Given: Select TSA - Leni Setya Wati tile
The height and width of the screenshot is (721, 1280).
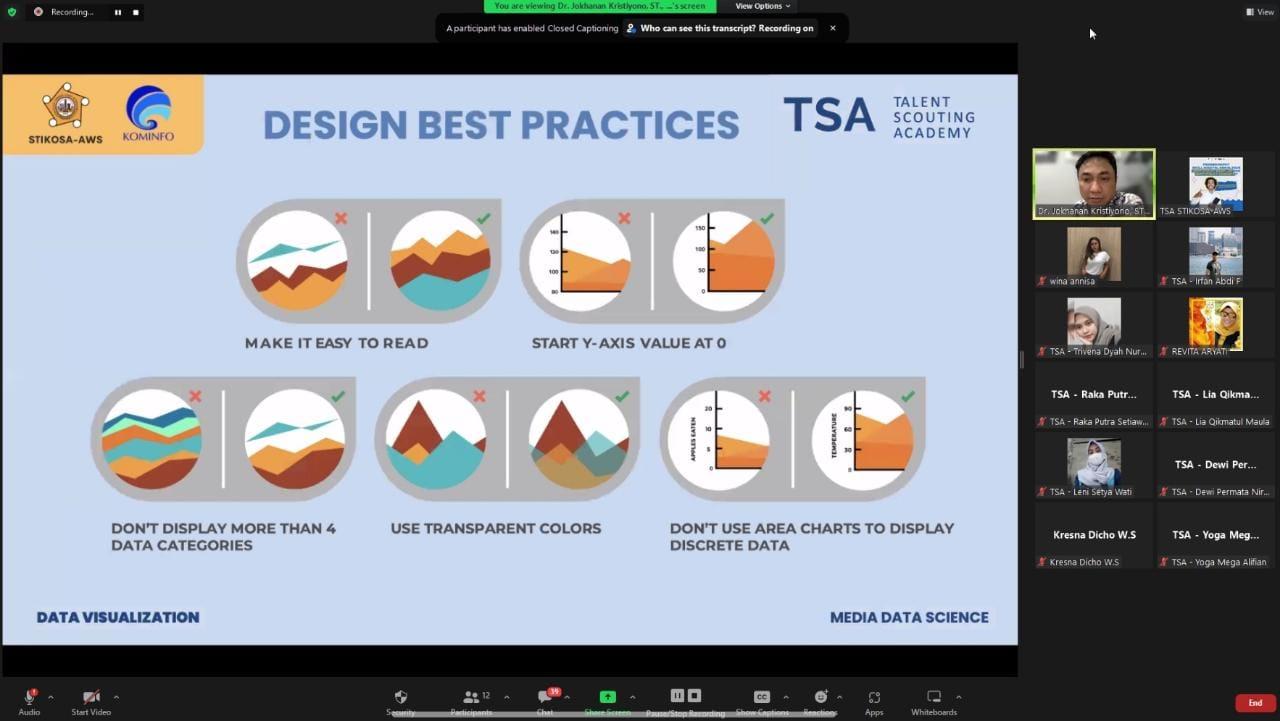Looking at the screenshot, I should [1094, 465].
